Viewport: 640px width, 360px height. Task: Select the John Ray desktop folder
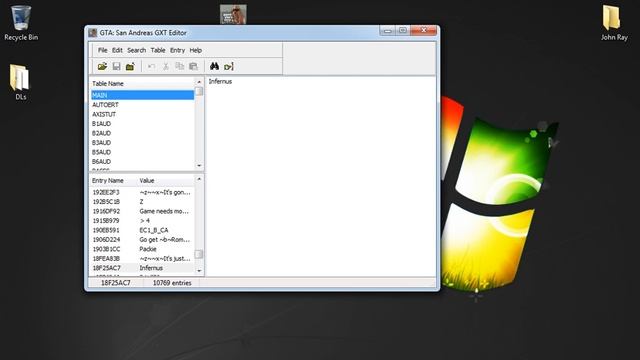tap(614, 23)
